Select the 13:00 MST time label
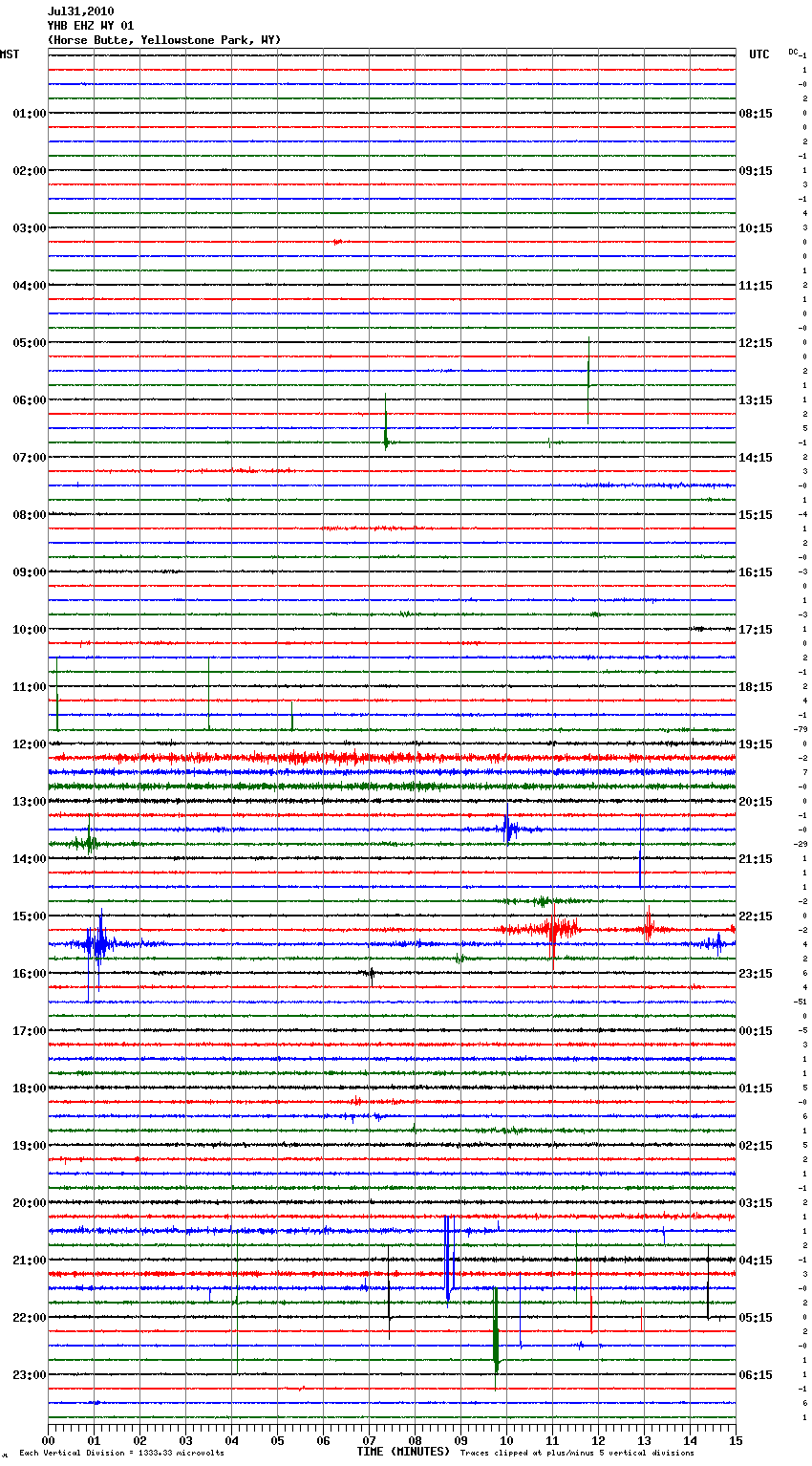 [29, 802]
